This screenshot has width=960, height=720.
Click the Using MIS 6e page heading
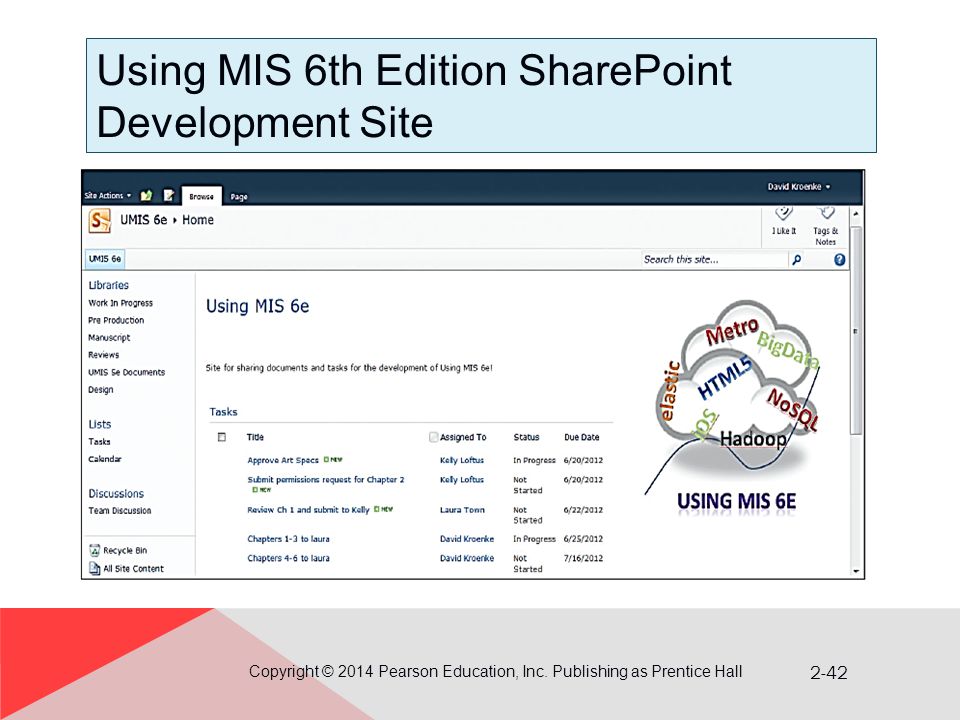(x=258, y=306)
